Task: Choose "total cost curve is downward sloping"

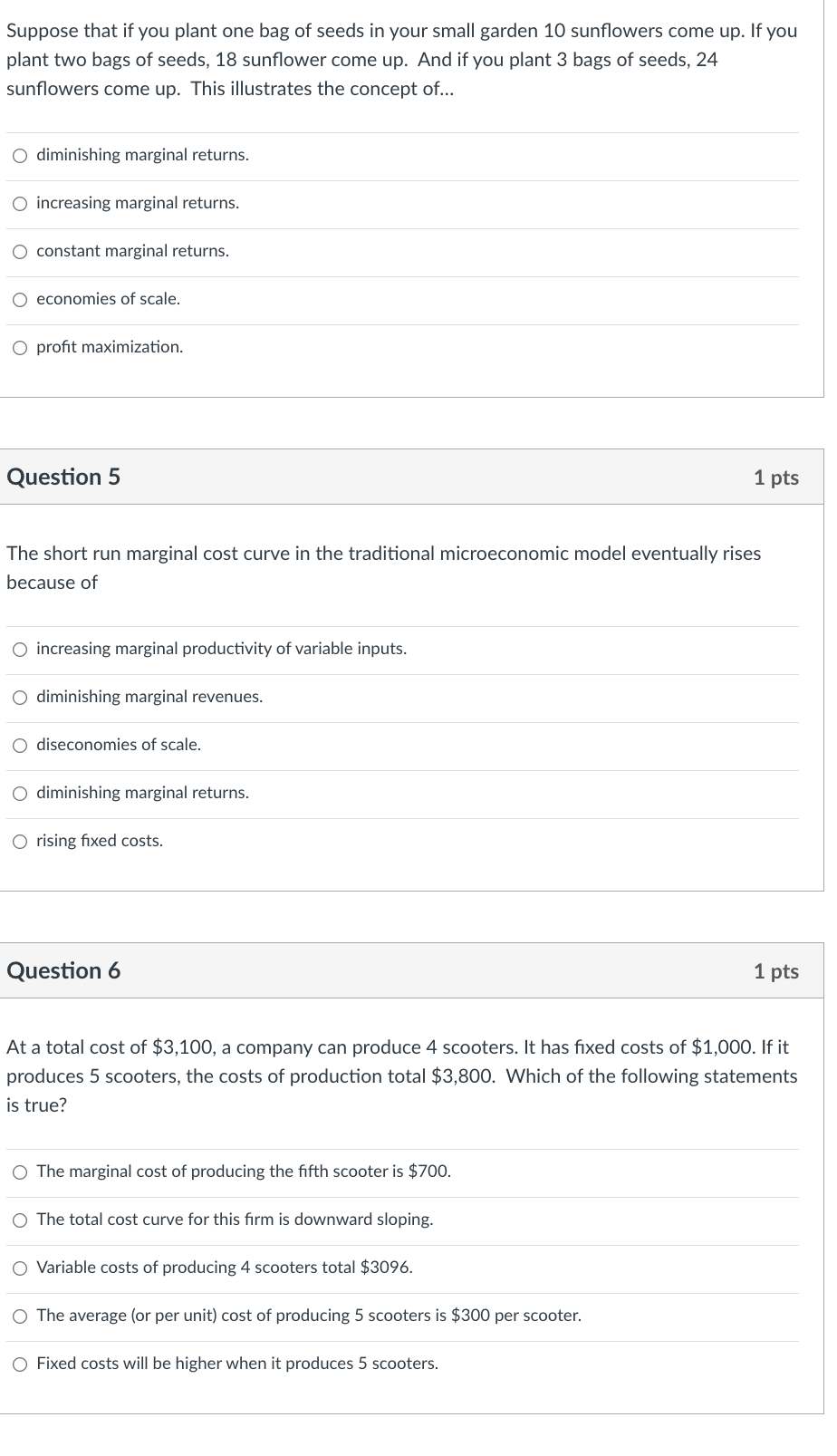Action: [19, 1220]
